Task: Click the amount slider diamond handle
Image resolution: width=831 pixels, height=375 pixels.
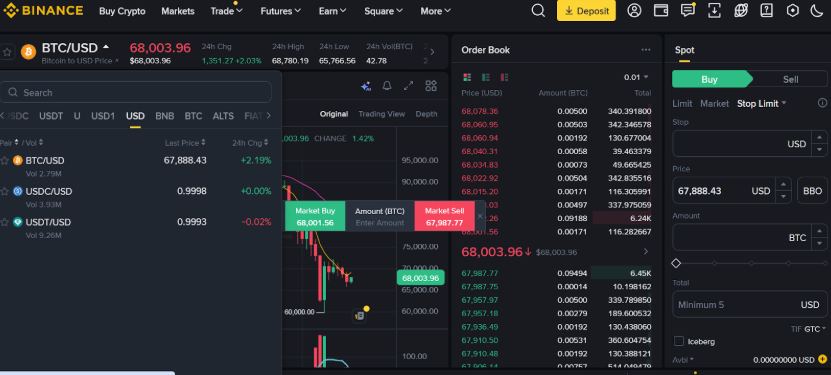Action: point(676,263)
